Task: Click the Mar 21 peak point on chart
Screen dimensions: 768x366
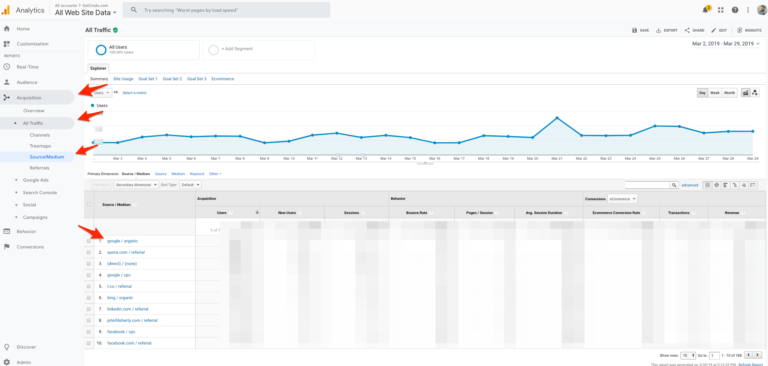Action: point(557,118)
